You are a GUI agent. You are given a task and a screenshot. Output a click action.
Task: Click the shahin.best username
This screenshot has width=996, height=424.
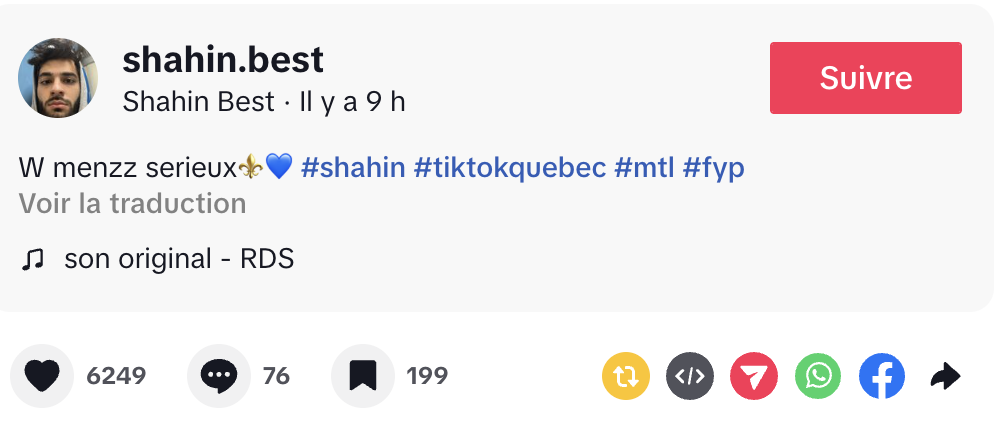click(x=223, y=60)
